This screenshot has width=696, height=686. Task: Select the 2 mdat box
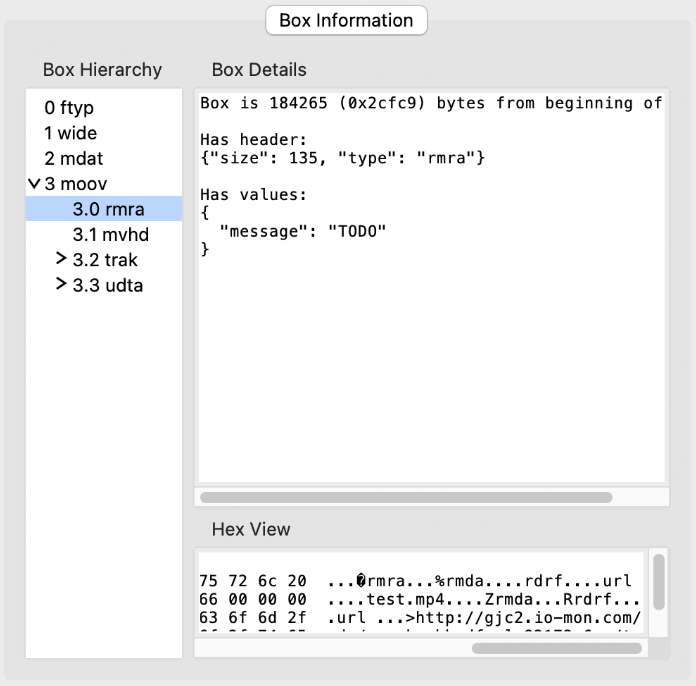click(x=74, y=158)
